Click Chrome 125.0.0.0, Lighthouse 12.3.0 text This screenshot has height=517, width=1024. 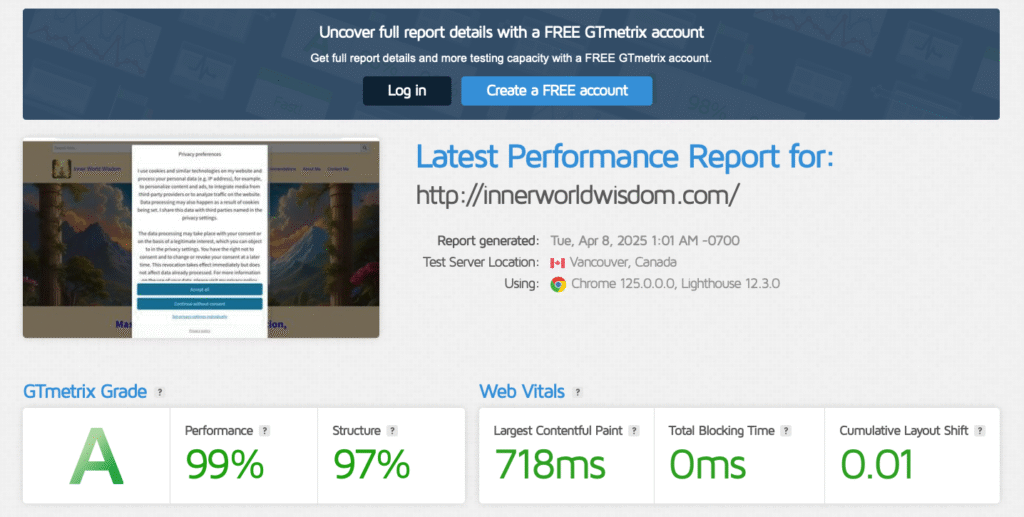point(675,284)
